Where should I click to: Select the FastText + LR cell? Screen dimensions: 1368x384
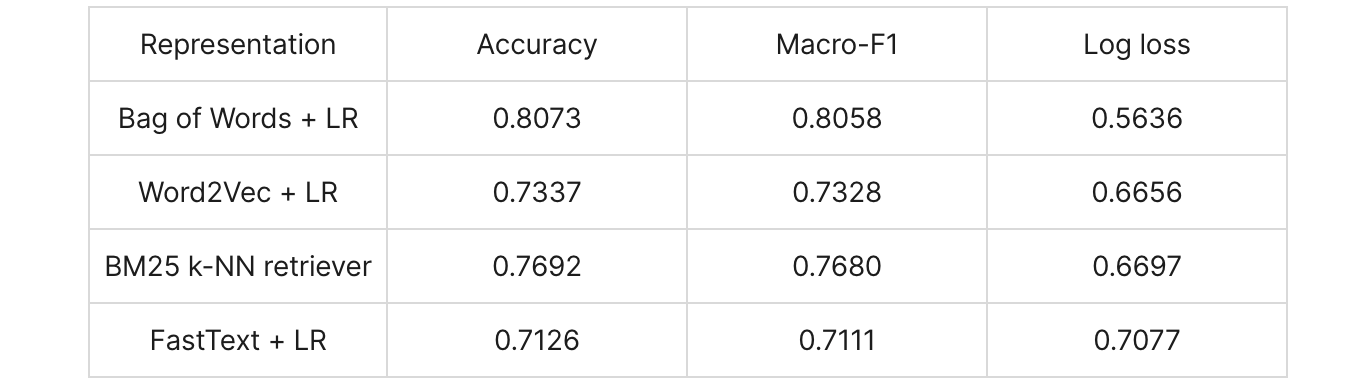238,340
